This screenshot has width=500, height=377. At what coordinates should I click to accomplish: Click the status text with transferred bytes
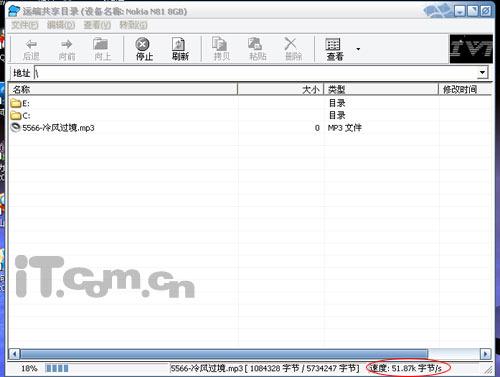[265, 368]
